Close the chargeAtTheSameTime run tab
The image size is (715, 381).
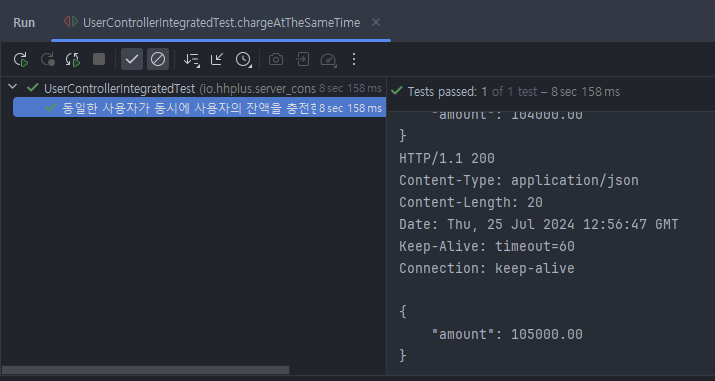[x=376, y=22]
